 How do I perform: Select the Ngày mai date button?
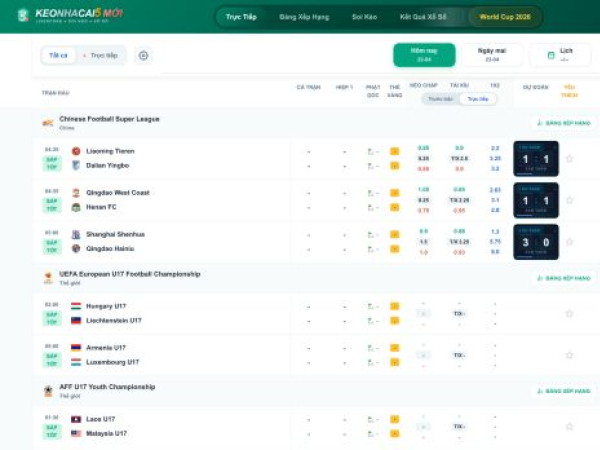click(492, 55)
